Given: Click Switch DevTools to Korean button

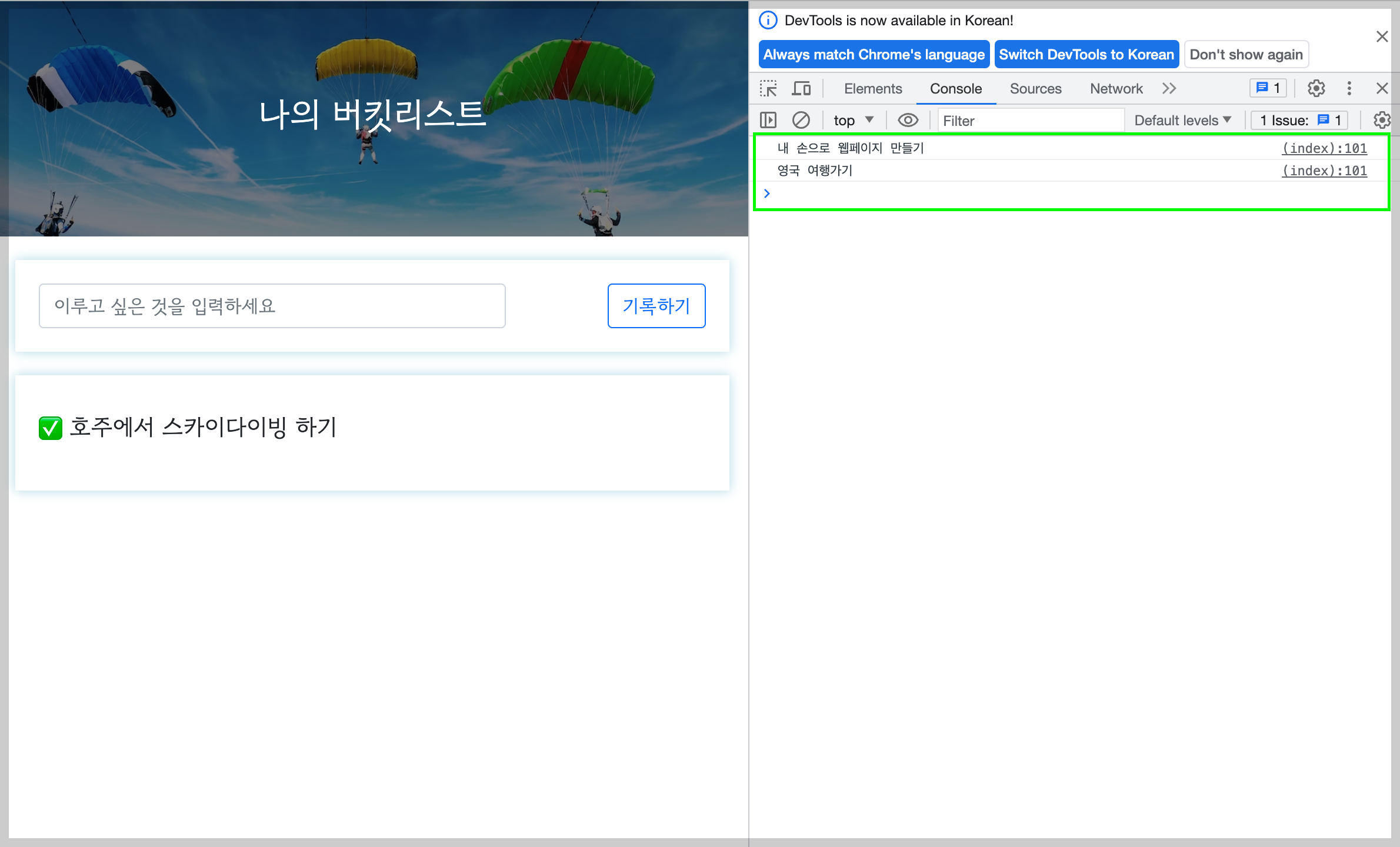Looking at the screenshot, I should coord(1086,55).
